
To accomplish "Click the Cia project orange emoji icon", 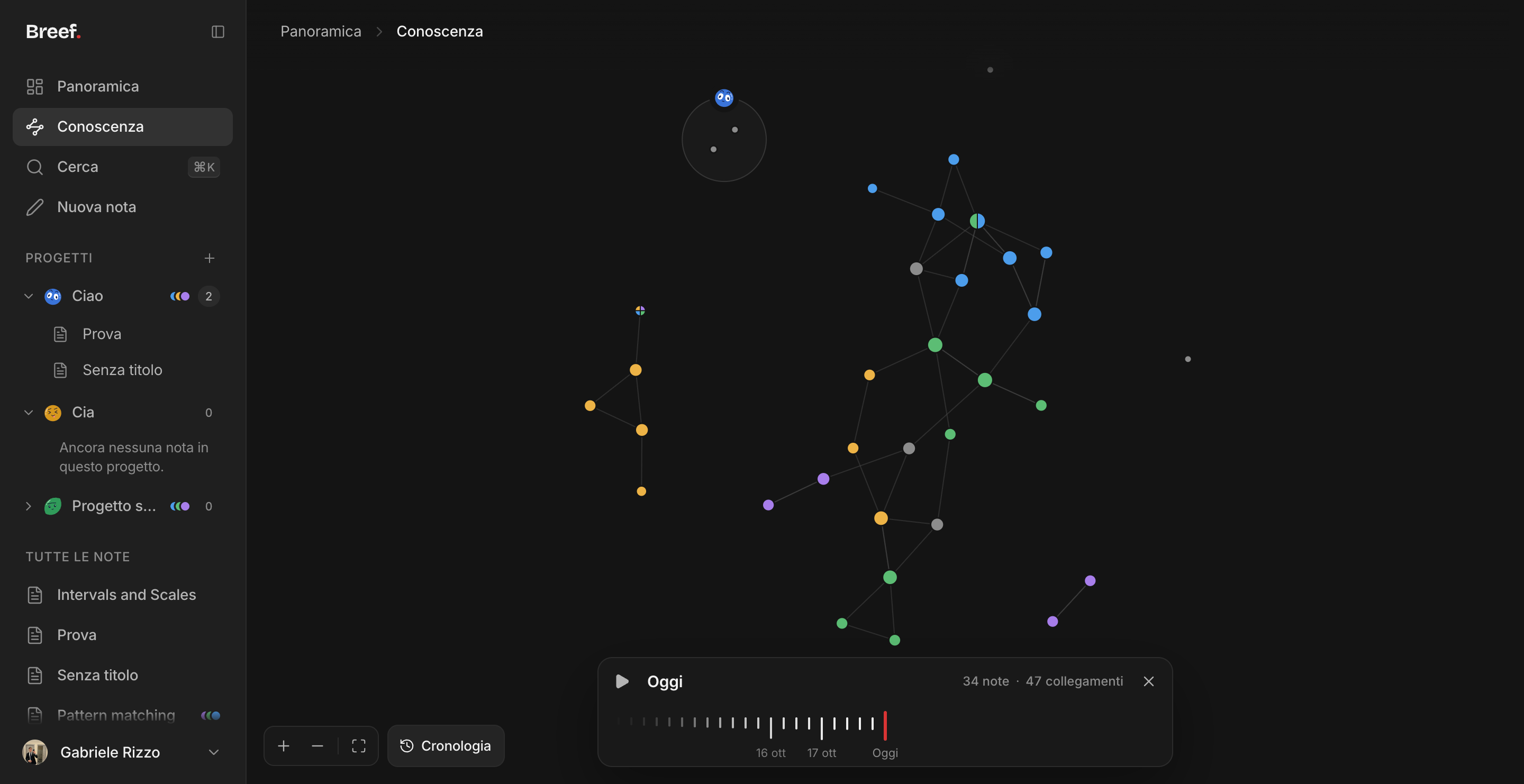I will pos(53,412).
